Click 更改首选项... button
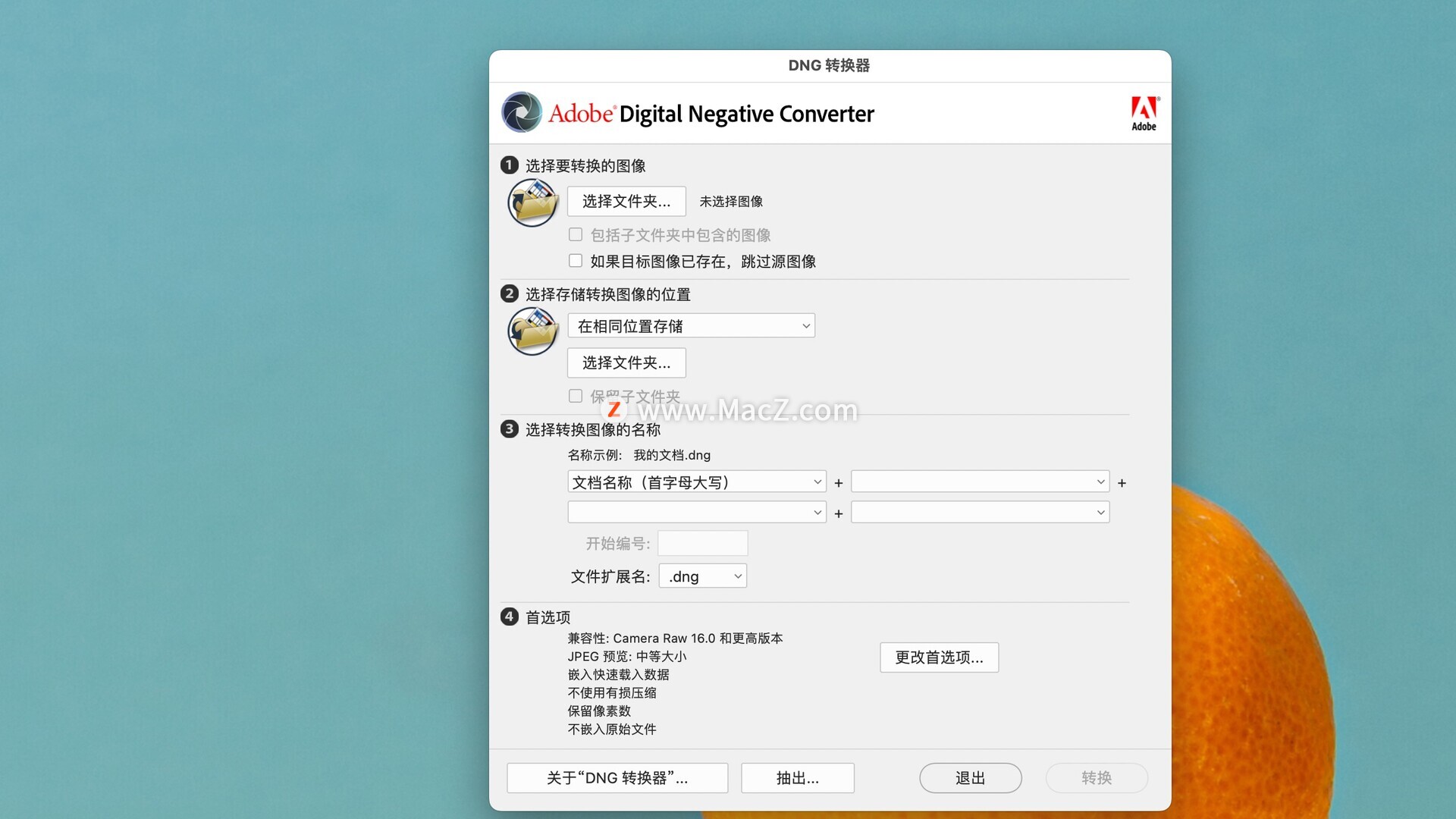Viewport: 1456px width, 819px height. coord(939,657)
